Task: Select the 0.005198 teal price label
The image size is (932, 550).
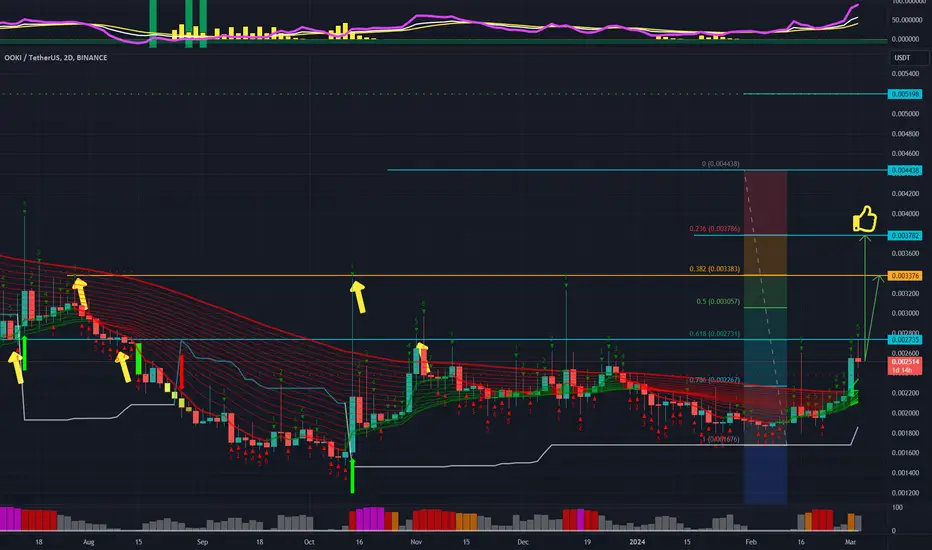Action: pos(905,94)
